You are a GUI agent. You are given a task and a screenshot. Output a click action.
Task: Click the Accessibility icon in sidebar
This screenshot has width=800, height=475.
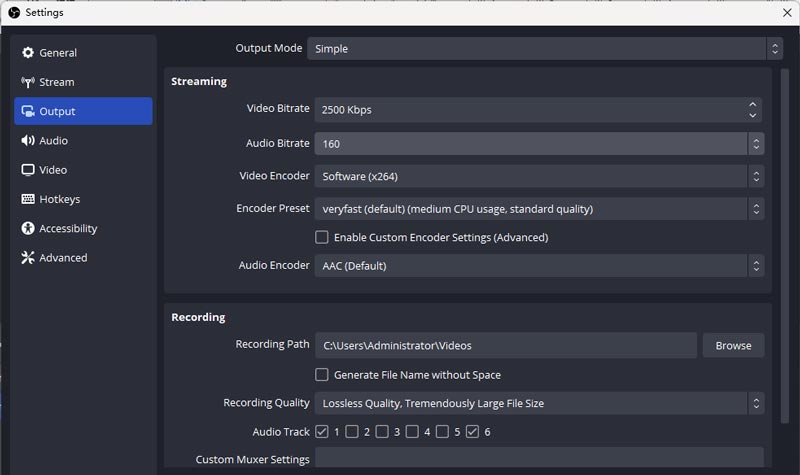coord(28,228)
